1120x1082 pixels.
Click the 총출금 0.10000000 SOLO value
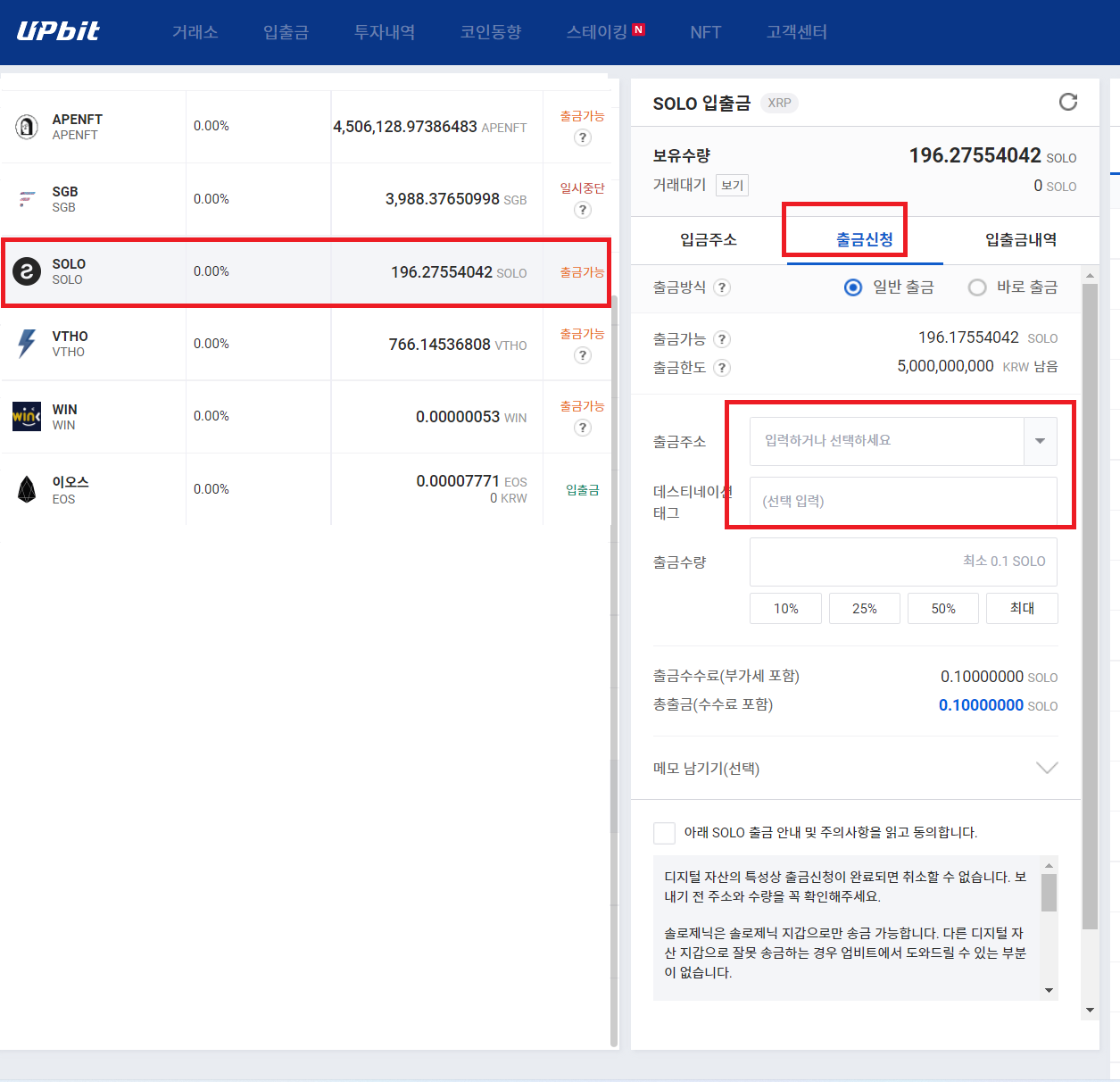pyautogui.click(x=998, y=705)
